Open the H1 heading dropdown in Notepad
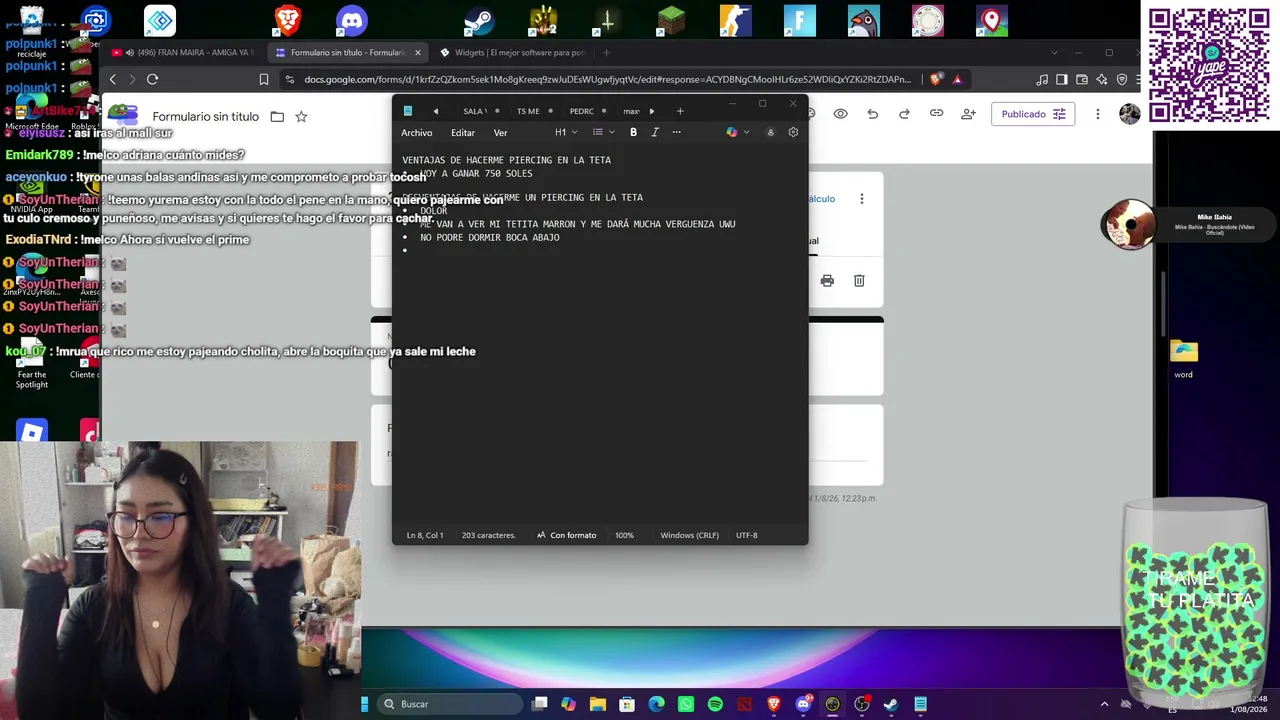The image size is (1280, 720). 566,132
